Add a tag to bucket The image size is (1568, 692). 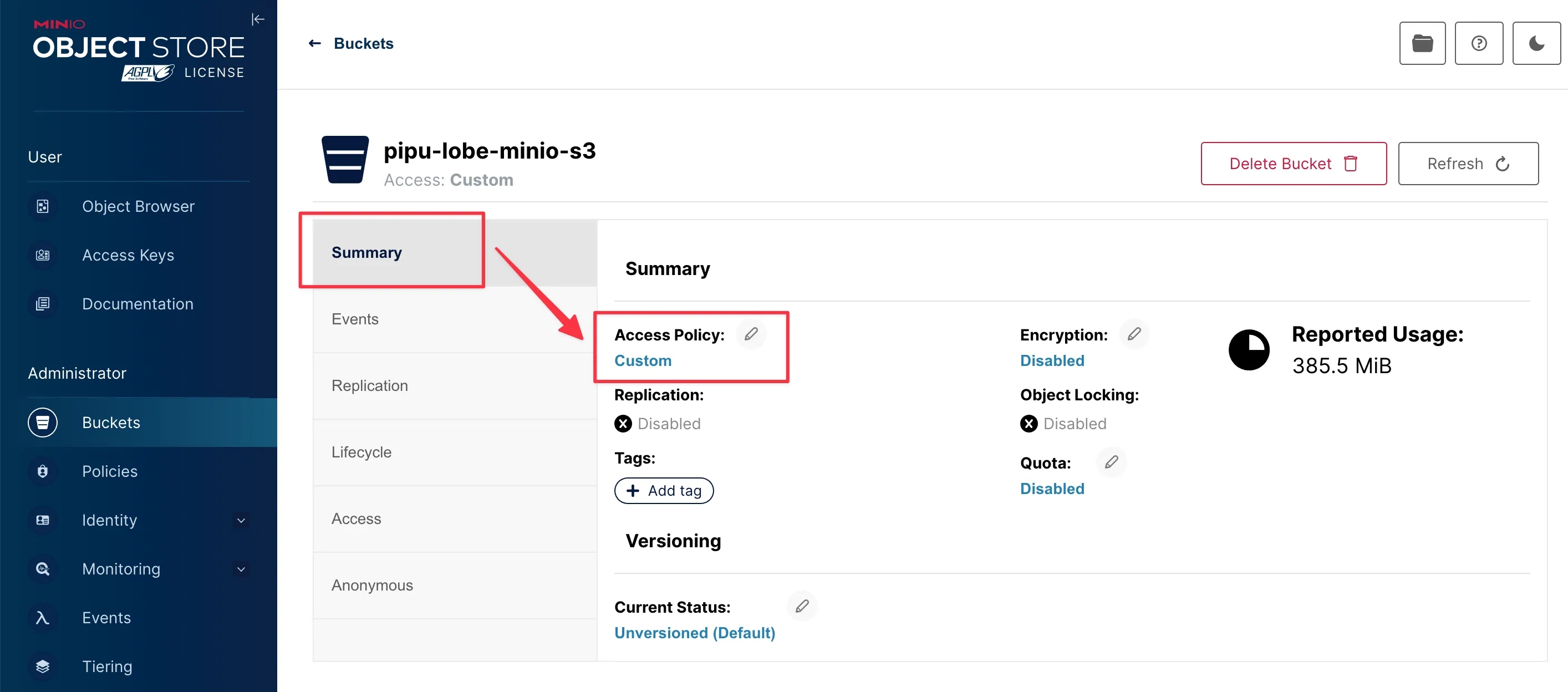(664, 491)
